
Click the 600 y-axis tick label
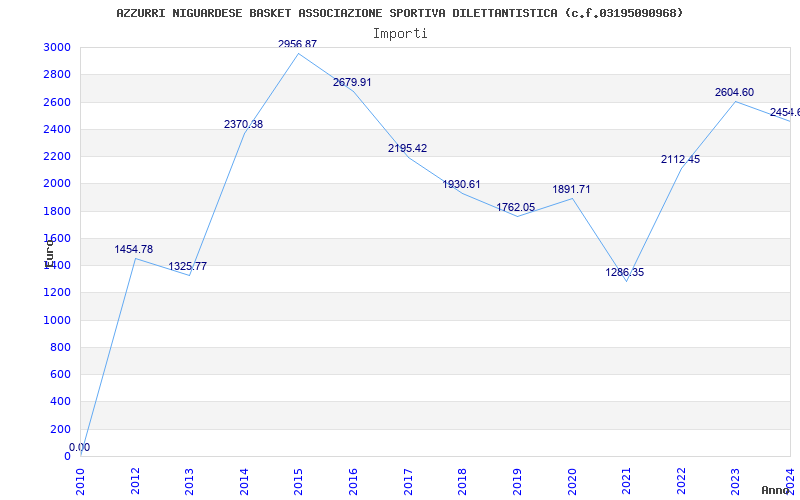tap(60, 374)
